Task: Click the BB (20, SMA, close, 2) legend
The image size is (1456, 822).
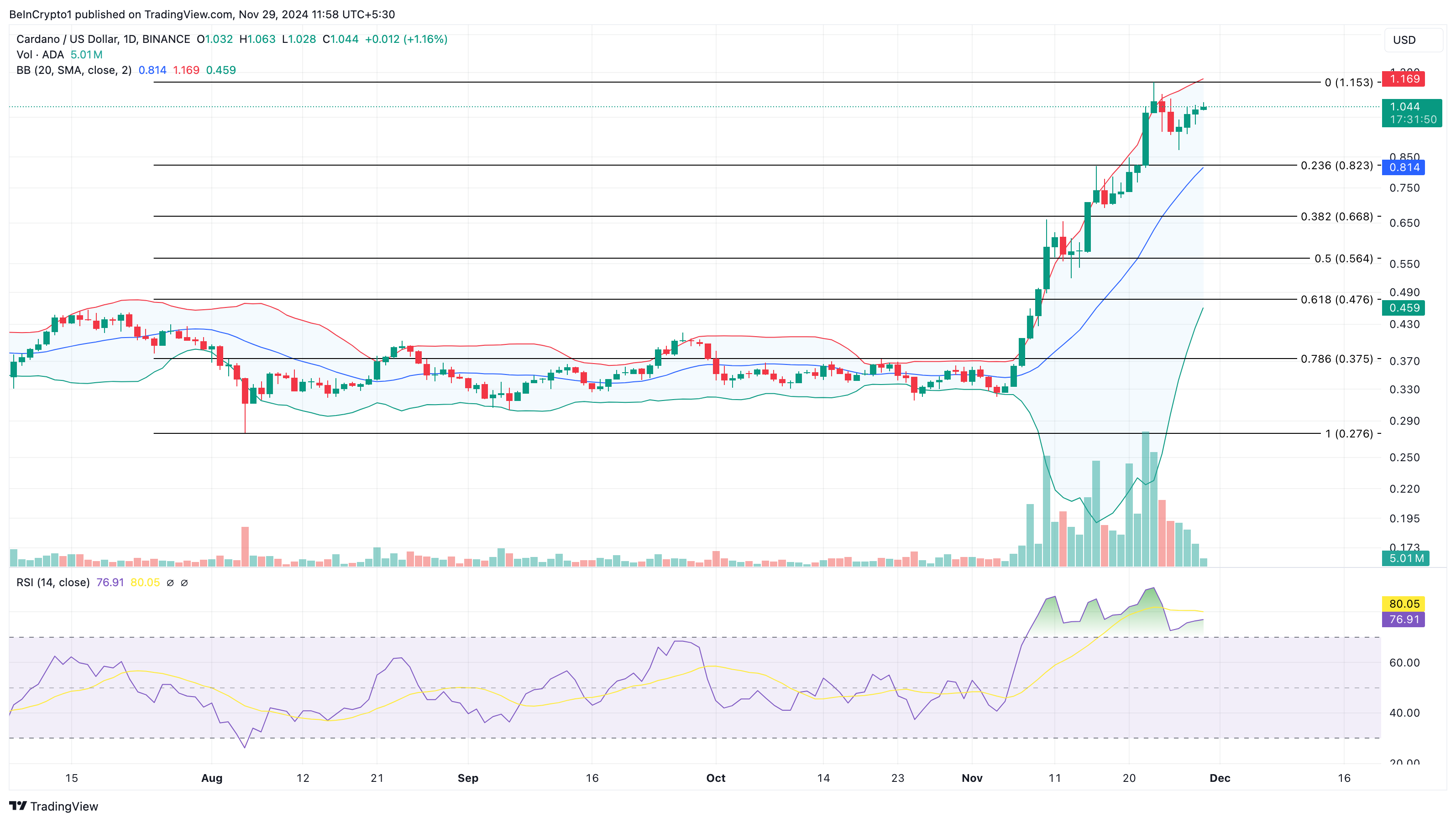Action: (74, 70)
